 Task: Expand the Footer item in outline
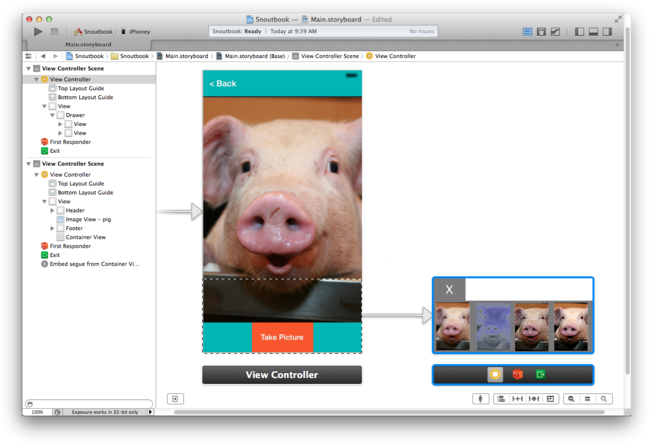point(53,228)
